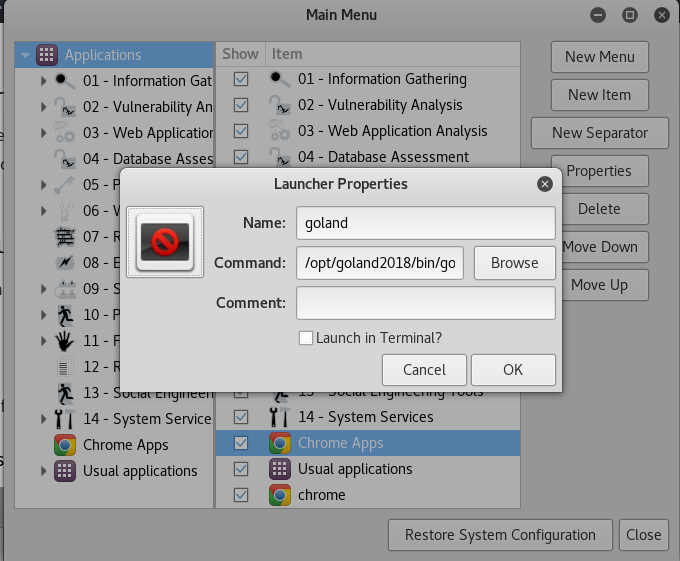680x561 pixels.
Task: Click the Usual applications grid icon in tree
Action: coord(65,471)
